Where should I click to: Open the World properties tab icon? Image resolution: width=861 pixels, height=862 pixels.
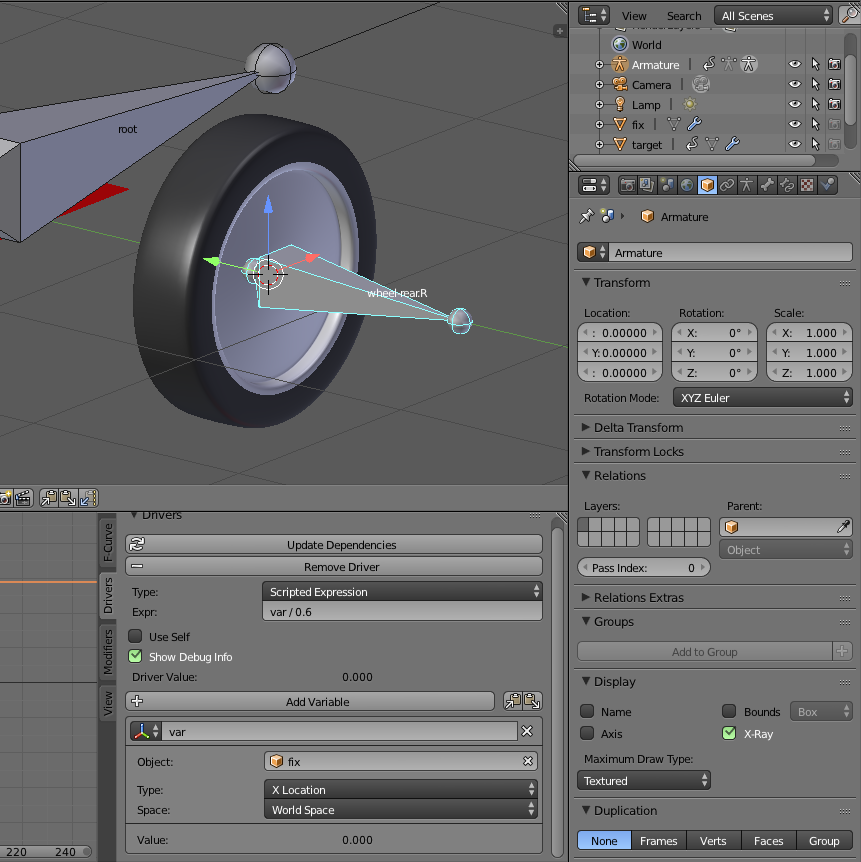click(x=687, y=185)
